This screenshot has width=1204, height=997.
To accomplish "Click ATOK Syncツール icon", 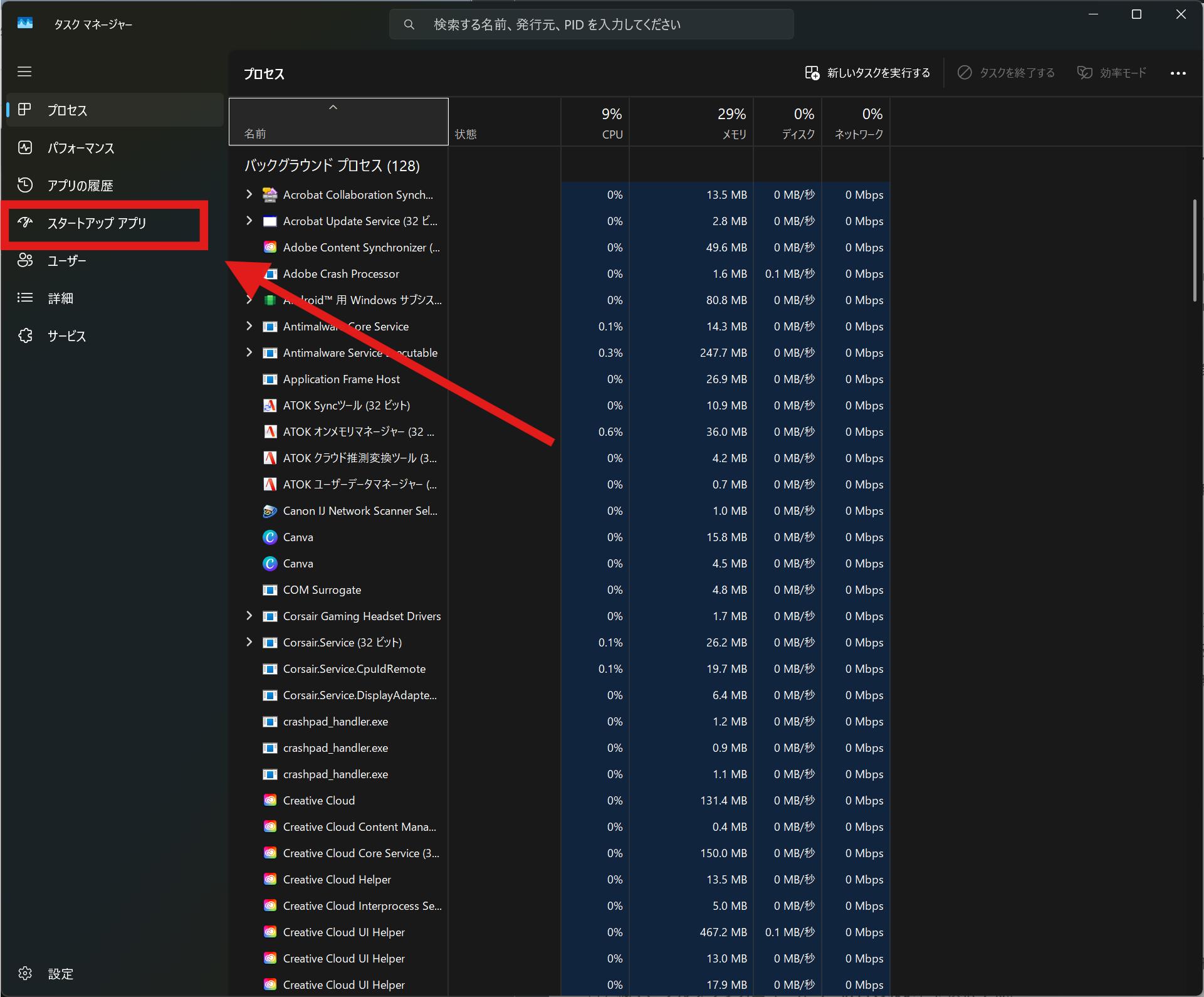I will [270, 406].
